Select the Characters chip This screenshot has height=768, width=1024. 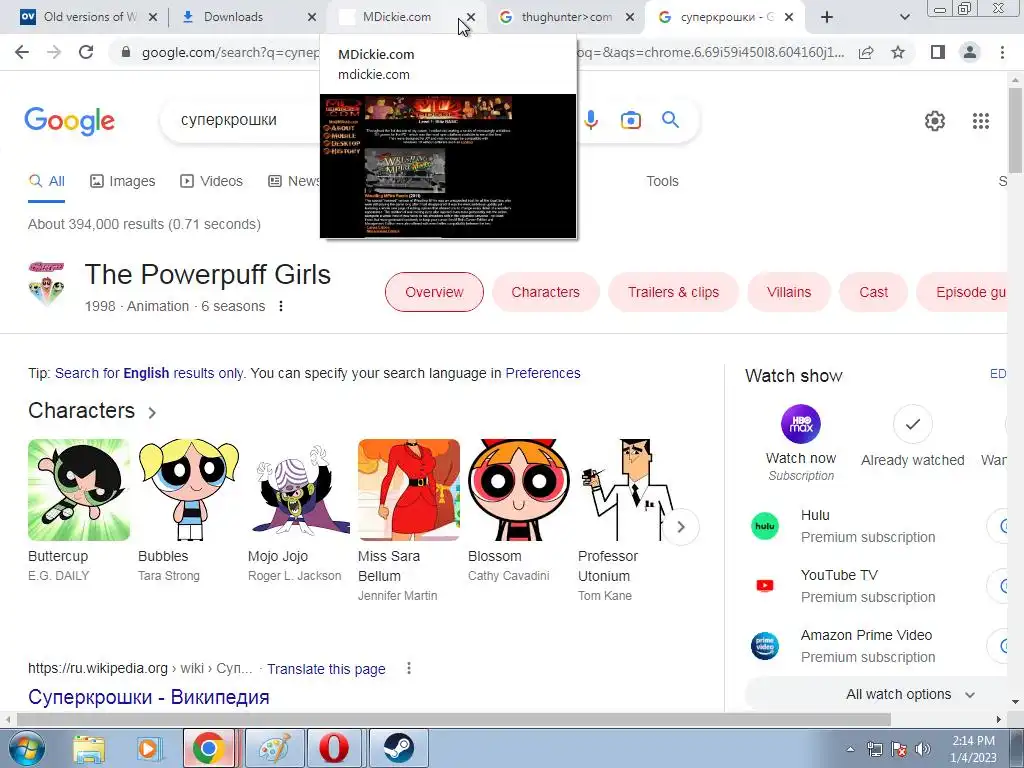pos(545,292)
